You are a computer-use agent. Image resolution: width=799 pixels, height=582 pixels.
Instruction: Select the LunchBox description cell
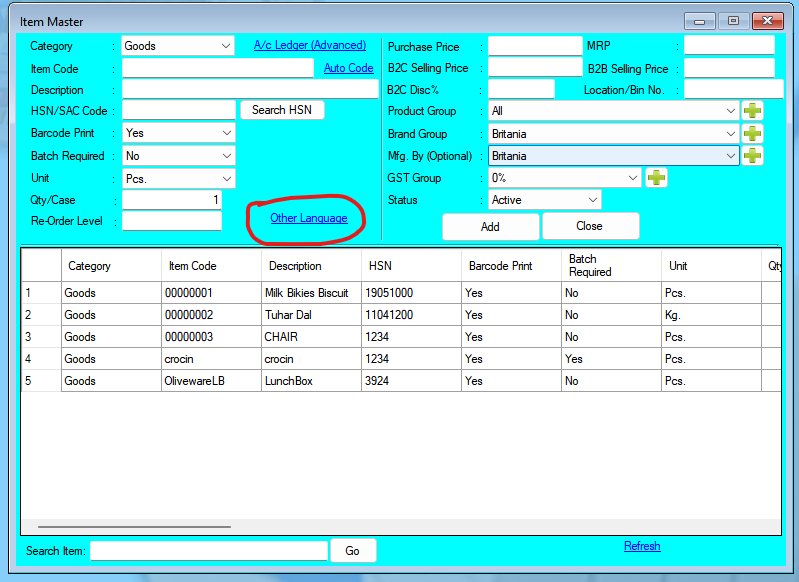311,381
